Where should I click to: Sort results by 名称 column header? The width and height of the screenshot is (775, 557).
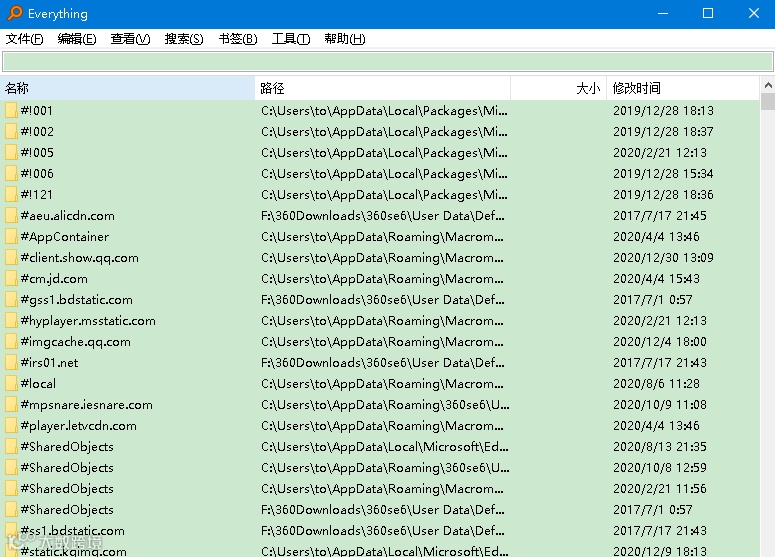click(x=128, y=88)
